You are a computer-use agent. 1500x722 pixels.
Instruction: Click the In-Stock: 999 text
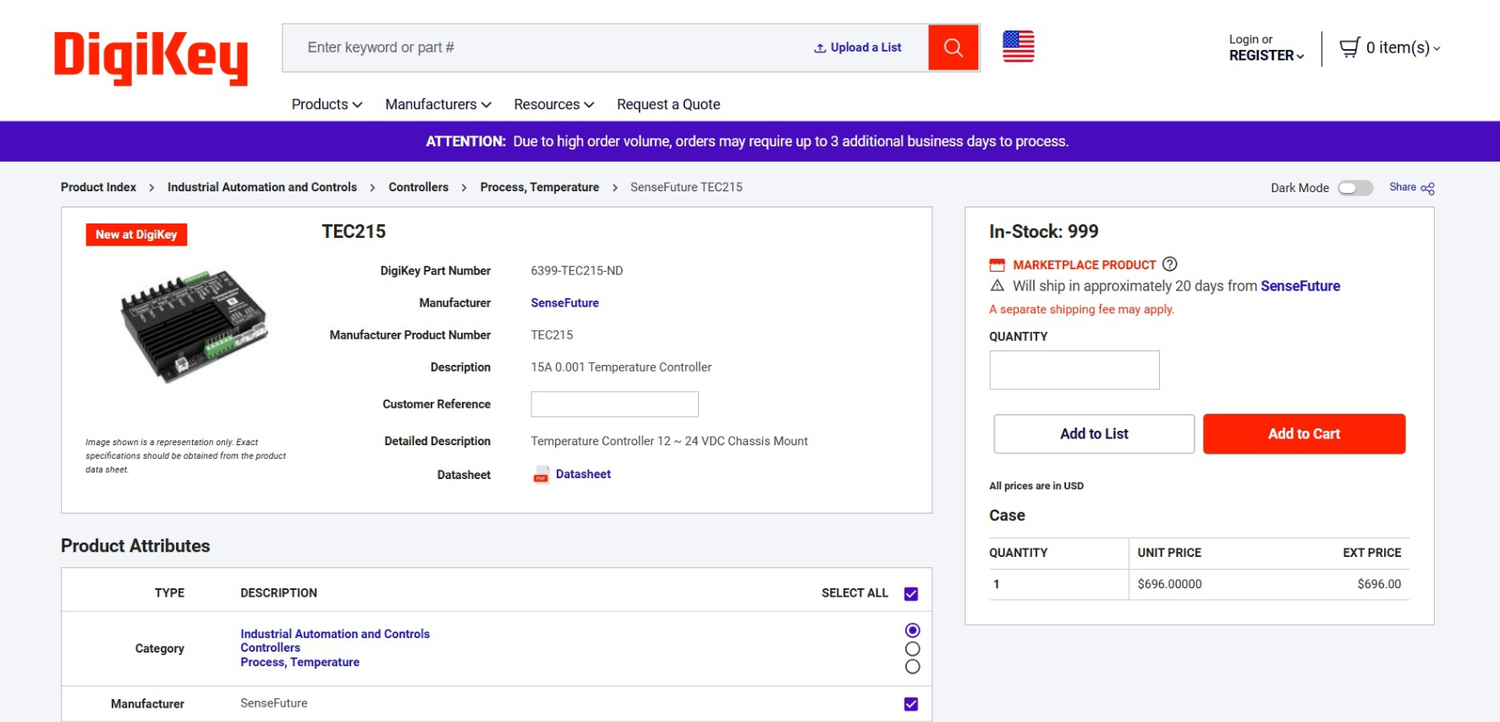coord(1044,232)
